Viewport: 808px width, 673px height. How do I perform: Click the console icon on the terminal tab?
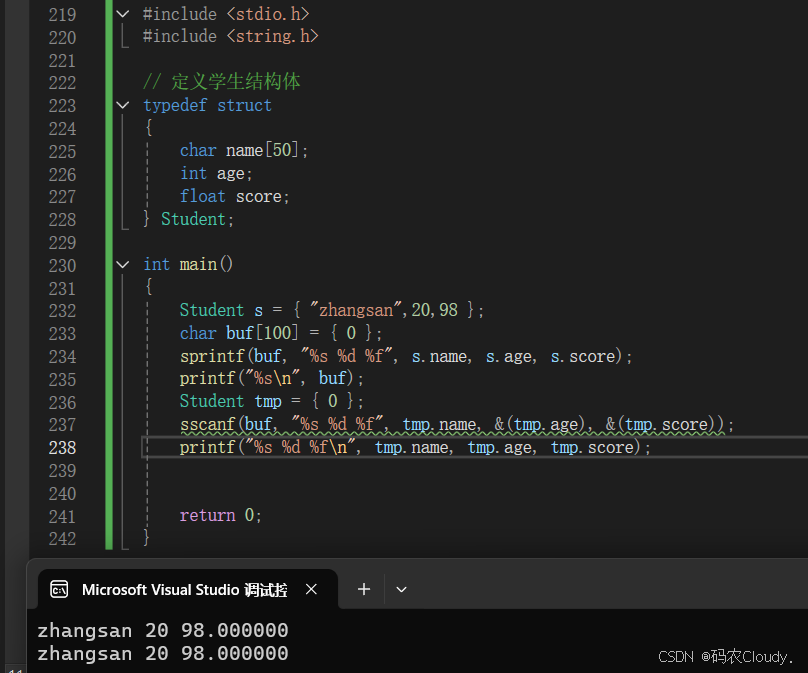(x=60, y=589)
